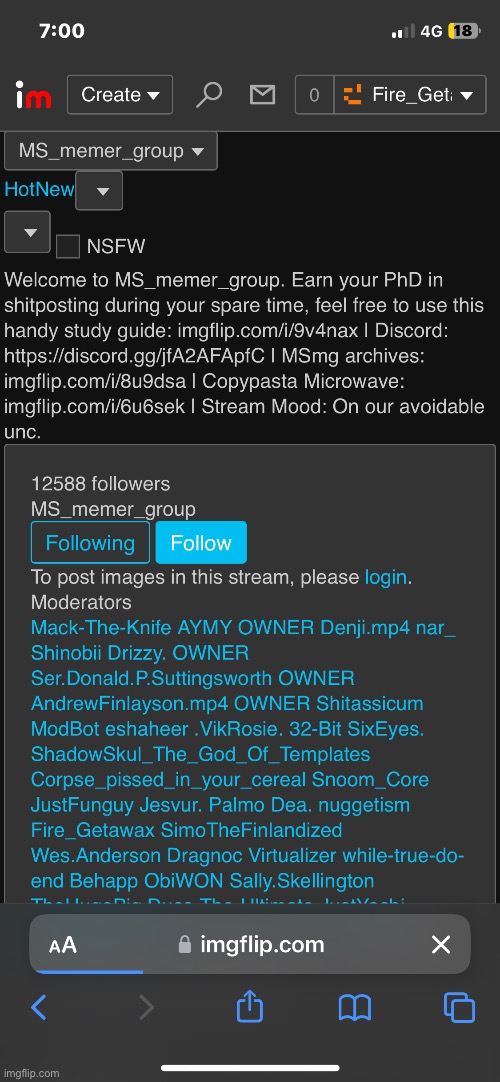
Task: Click the blue Follow button
Action: coord(201,542)
